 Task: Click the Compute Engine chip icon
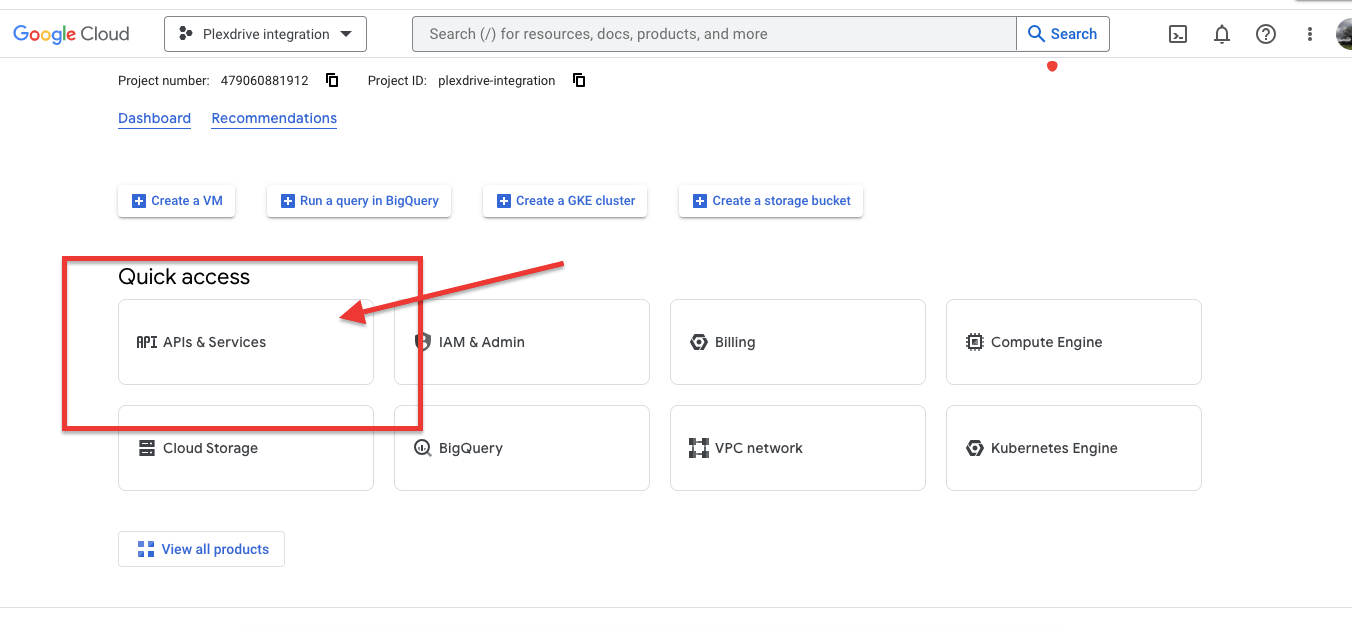pos(975,342)
